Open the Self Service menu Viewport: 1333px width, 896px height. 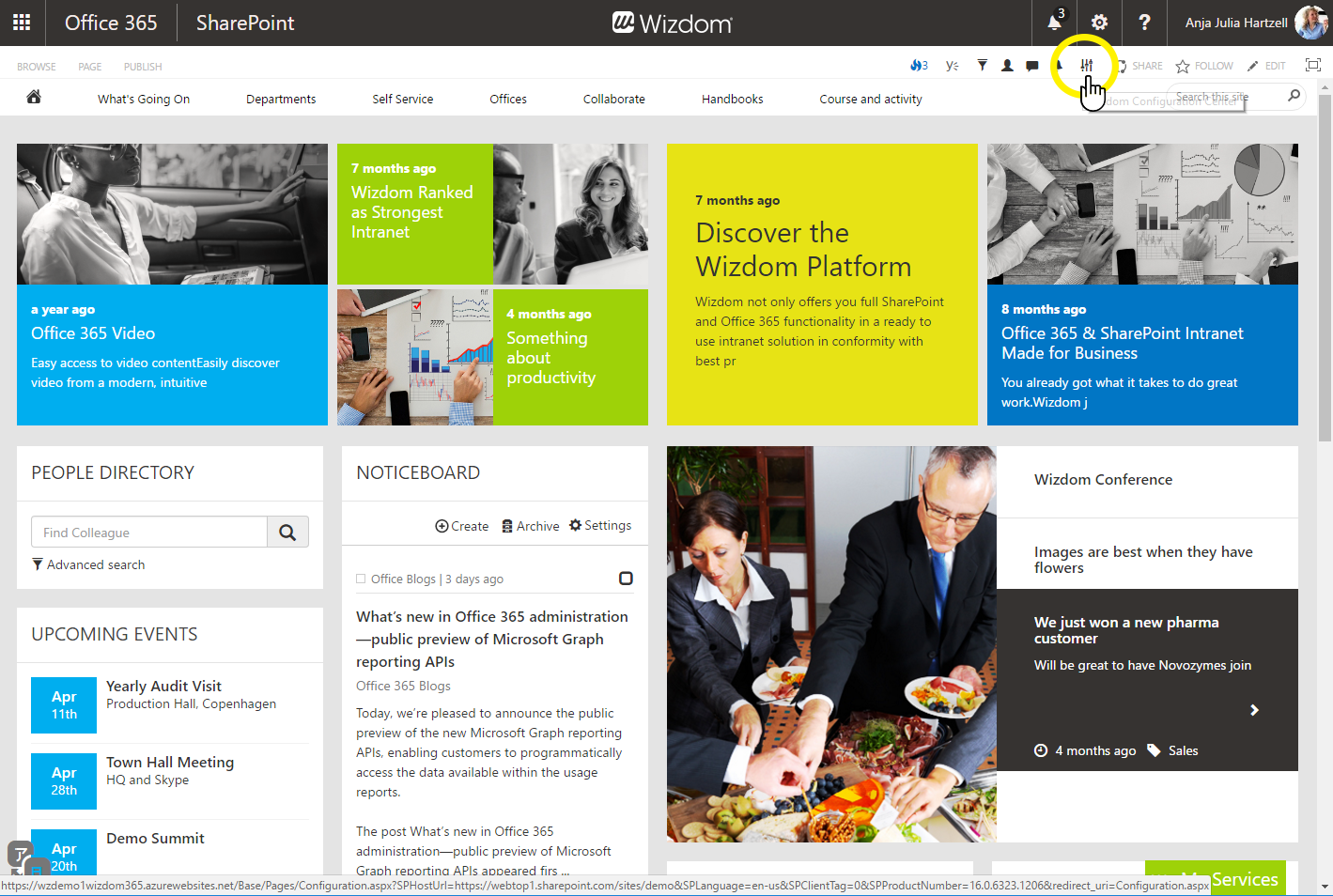point(403,99)
